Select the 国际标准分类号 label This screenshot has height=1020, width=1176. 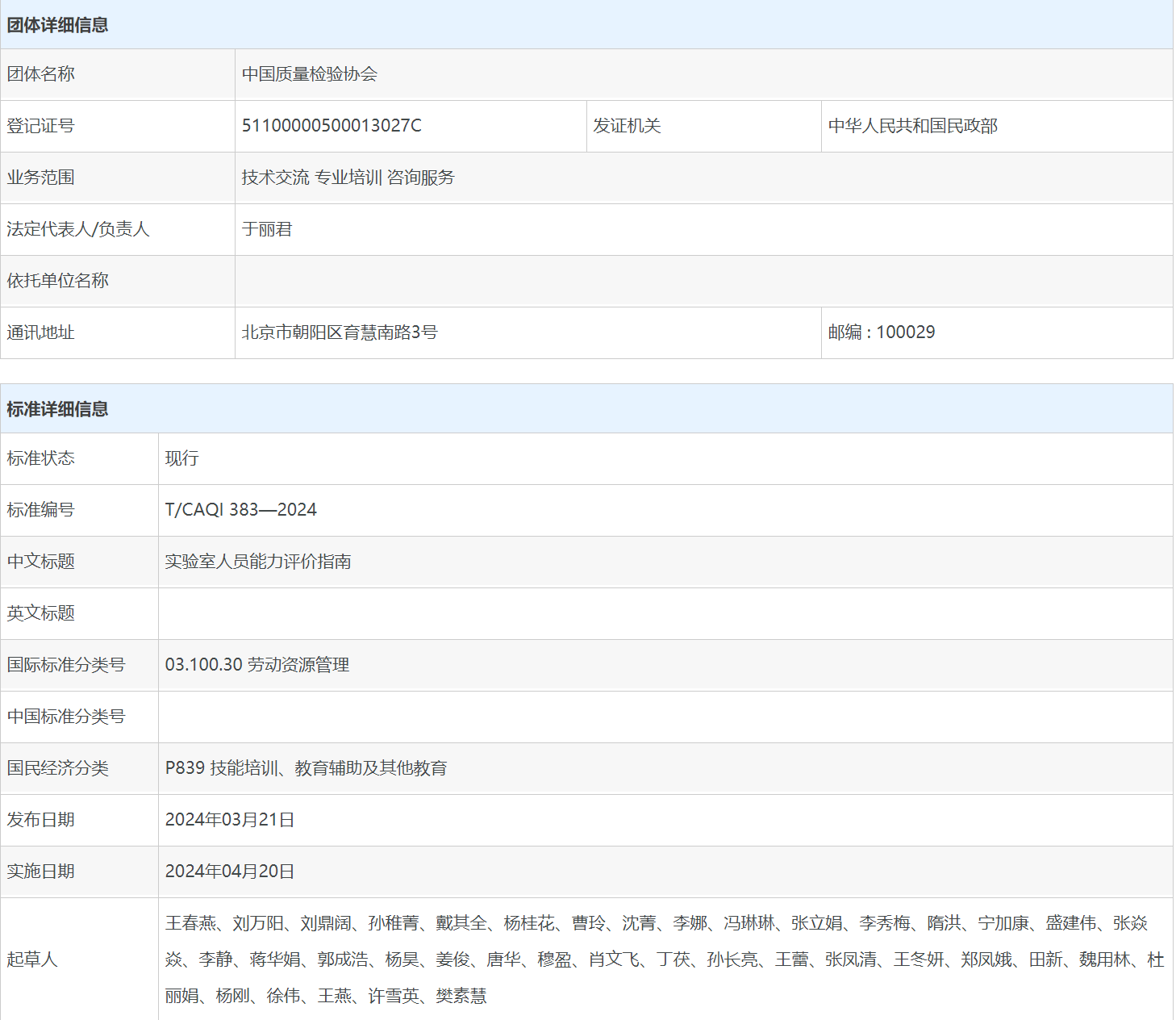coord(66,665)
